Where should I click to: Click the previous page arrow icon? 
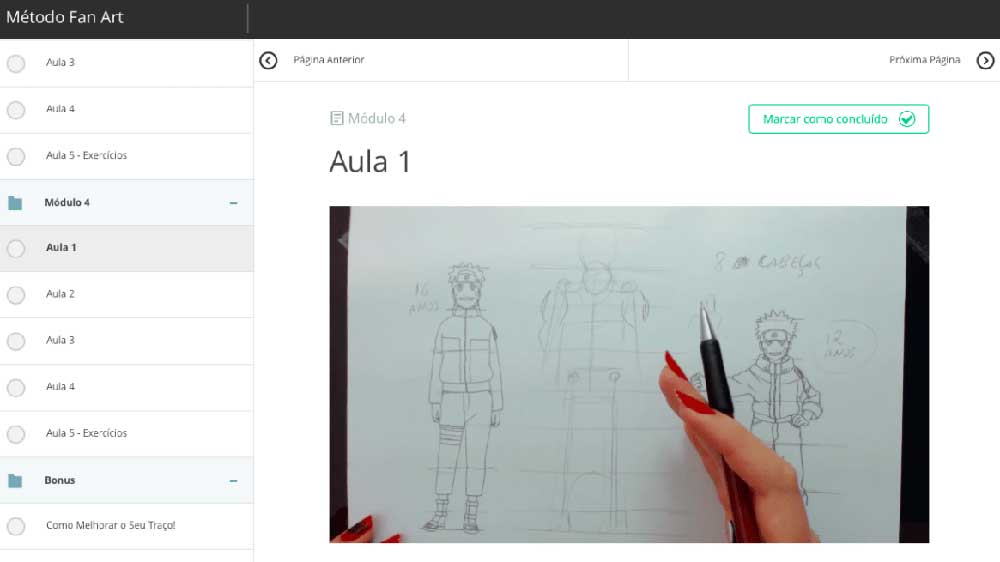[x=268, y=61]
